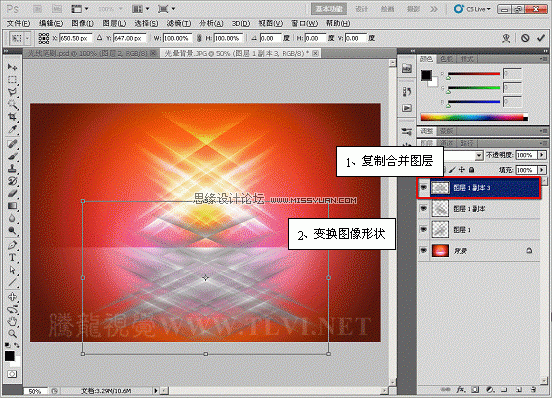
Task: Hide the 图层 1 layer
Action: [424, 230]
